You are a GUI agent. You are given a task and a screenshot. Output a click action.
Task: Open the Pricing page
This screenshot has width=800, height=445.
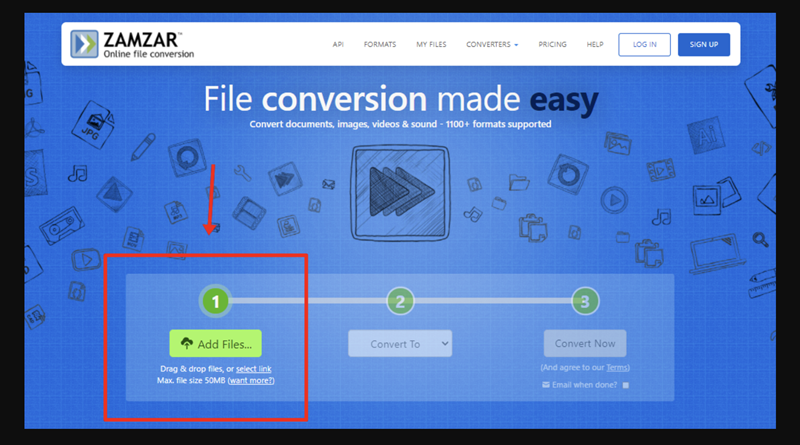click(x=552, y=45)
